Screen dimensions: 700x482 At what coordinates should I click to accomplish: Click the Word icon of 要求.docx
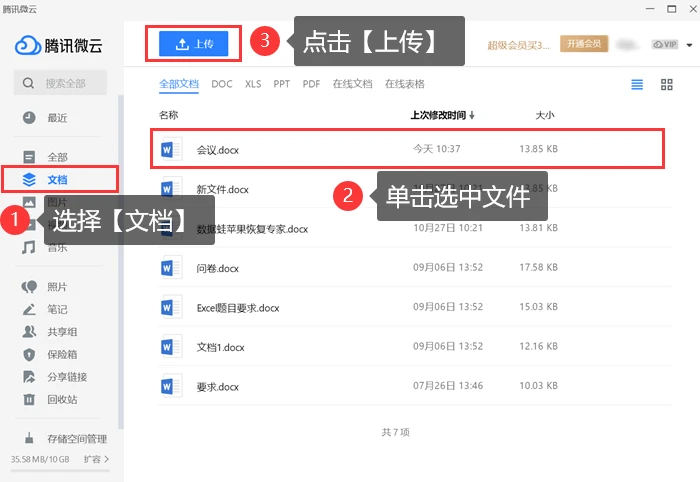coord(171,386)
